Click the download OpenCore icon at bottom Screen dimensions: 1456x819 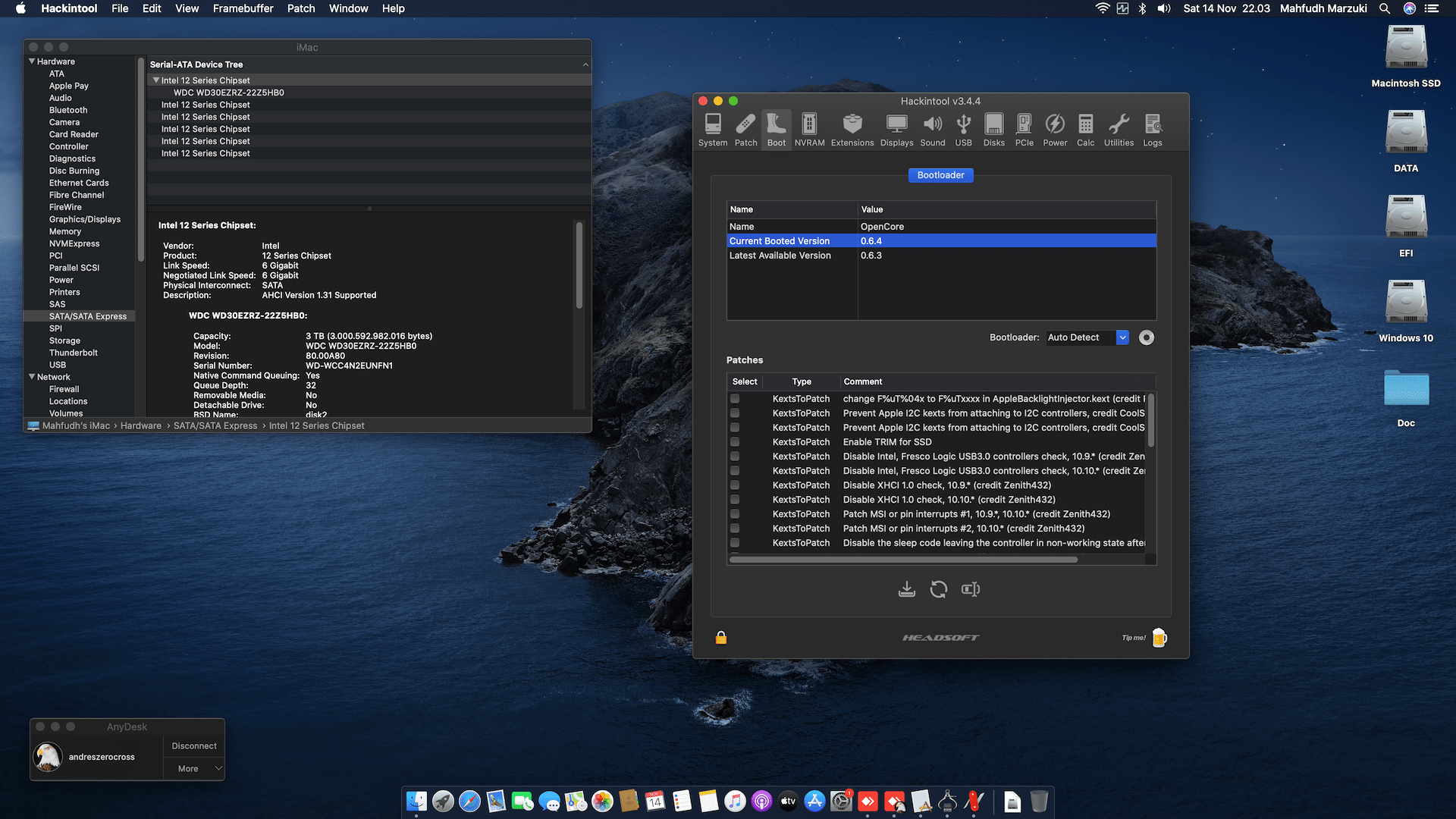tap(907, 589)
